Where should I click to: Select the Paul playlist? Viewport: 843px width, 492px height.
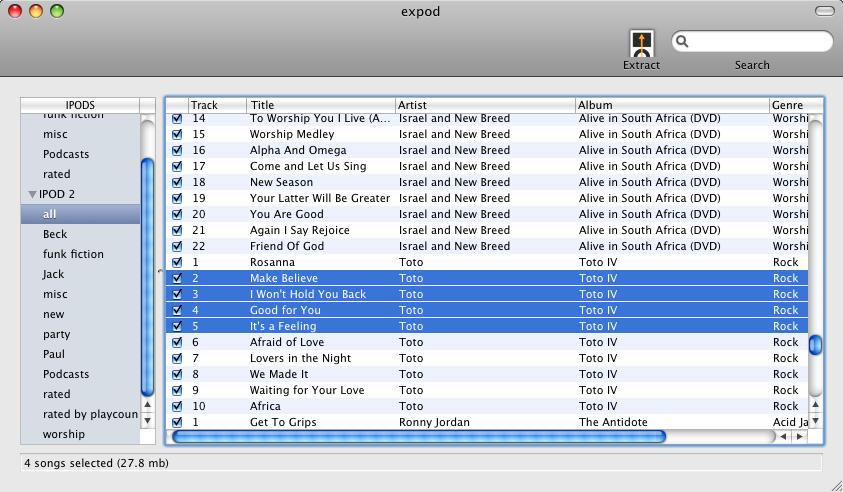coord(80,354)
